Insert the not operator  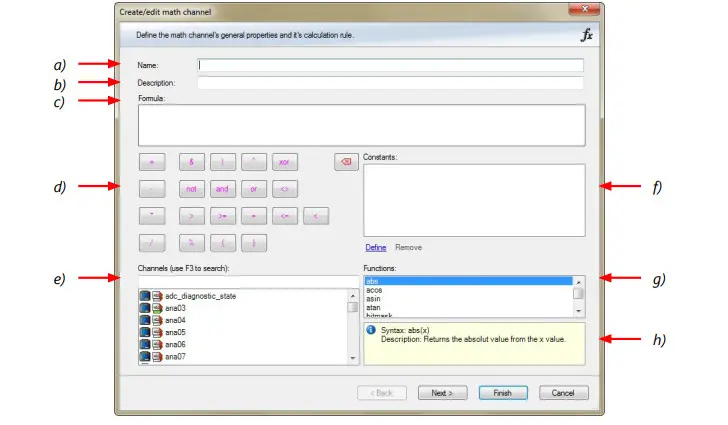tap(191, 189)
